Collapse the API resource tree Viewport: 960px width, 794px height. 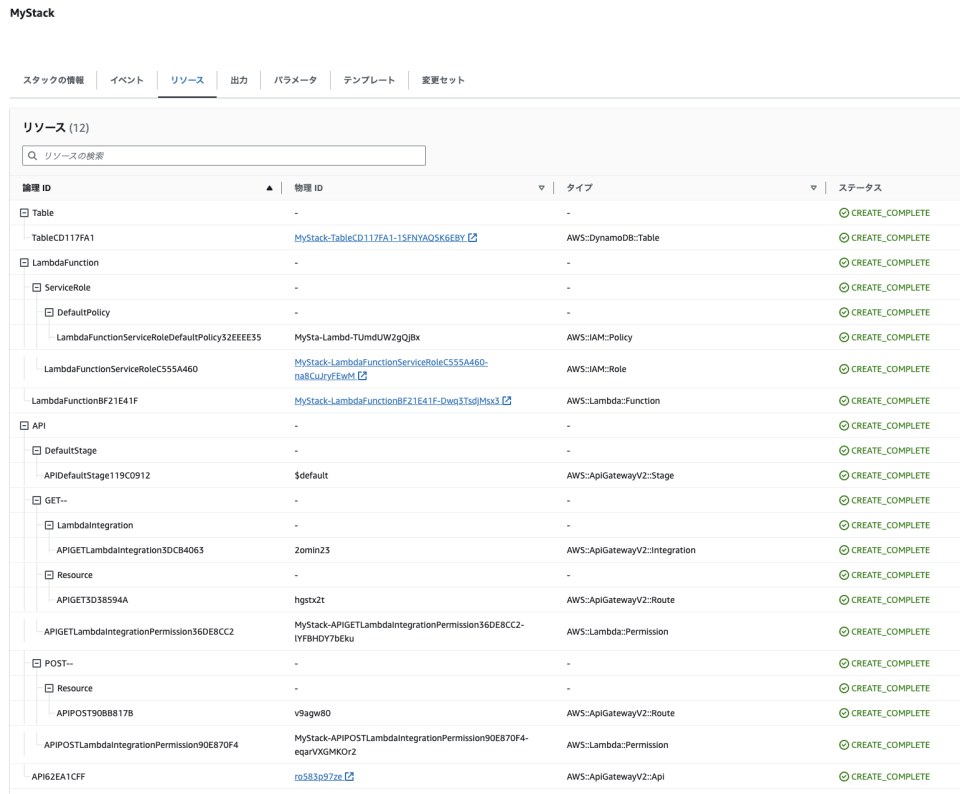click(x=25, y=425)
